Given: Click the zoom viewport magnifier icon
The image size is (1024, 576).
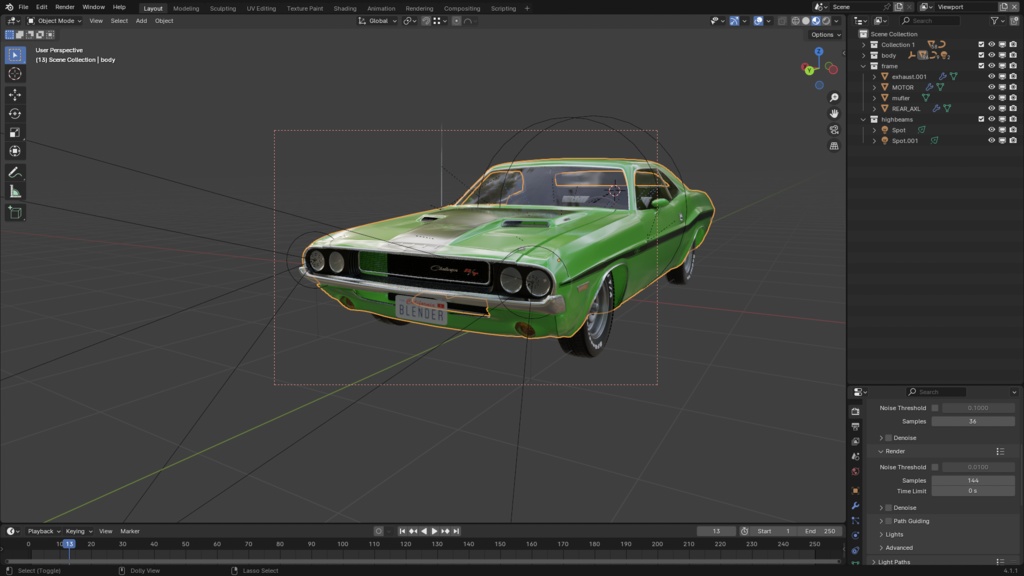Looking at the screenshot, I should coord(834,97).
